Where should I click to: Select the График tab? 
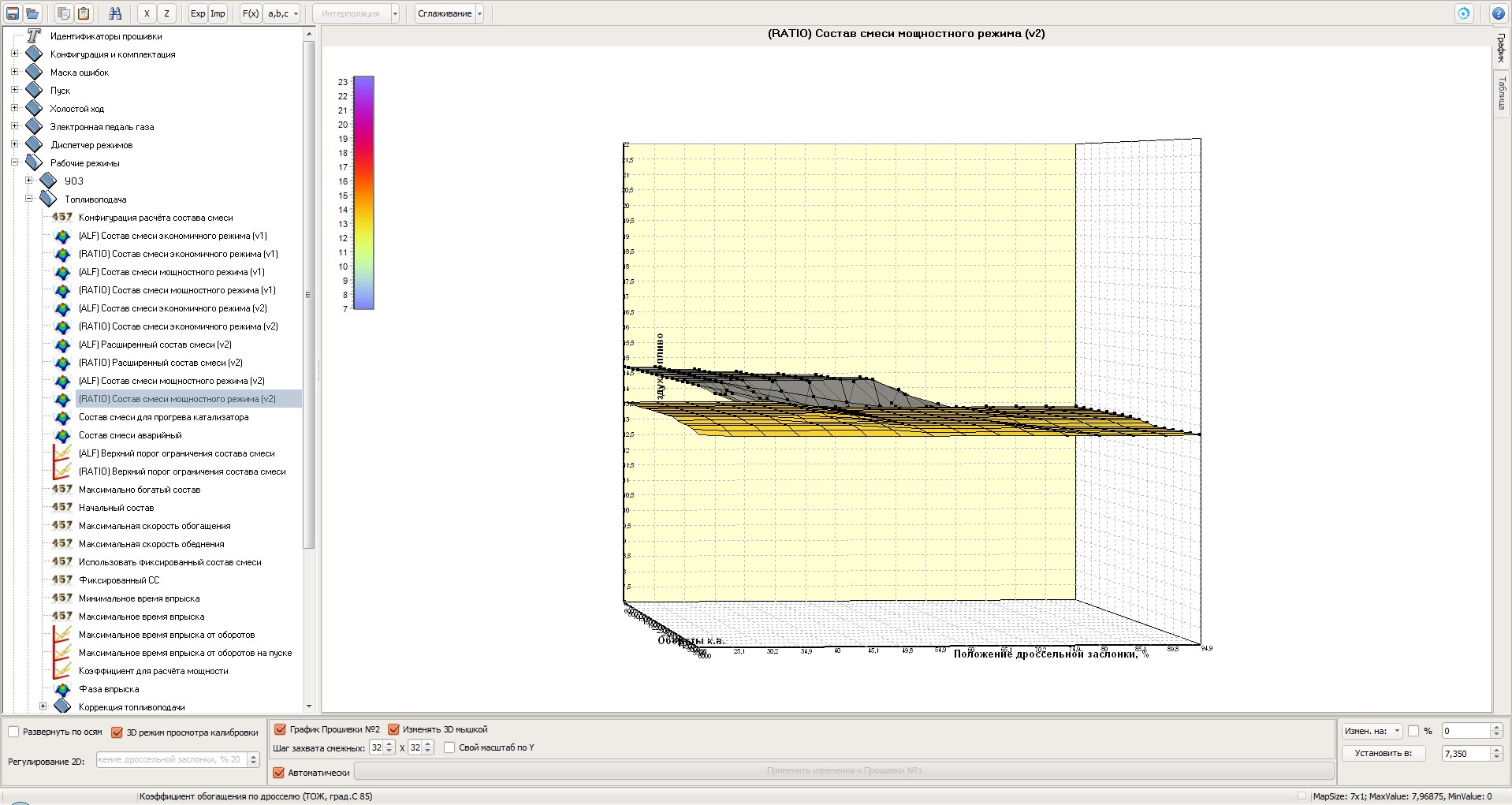[1501, 49]
